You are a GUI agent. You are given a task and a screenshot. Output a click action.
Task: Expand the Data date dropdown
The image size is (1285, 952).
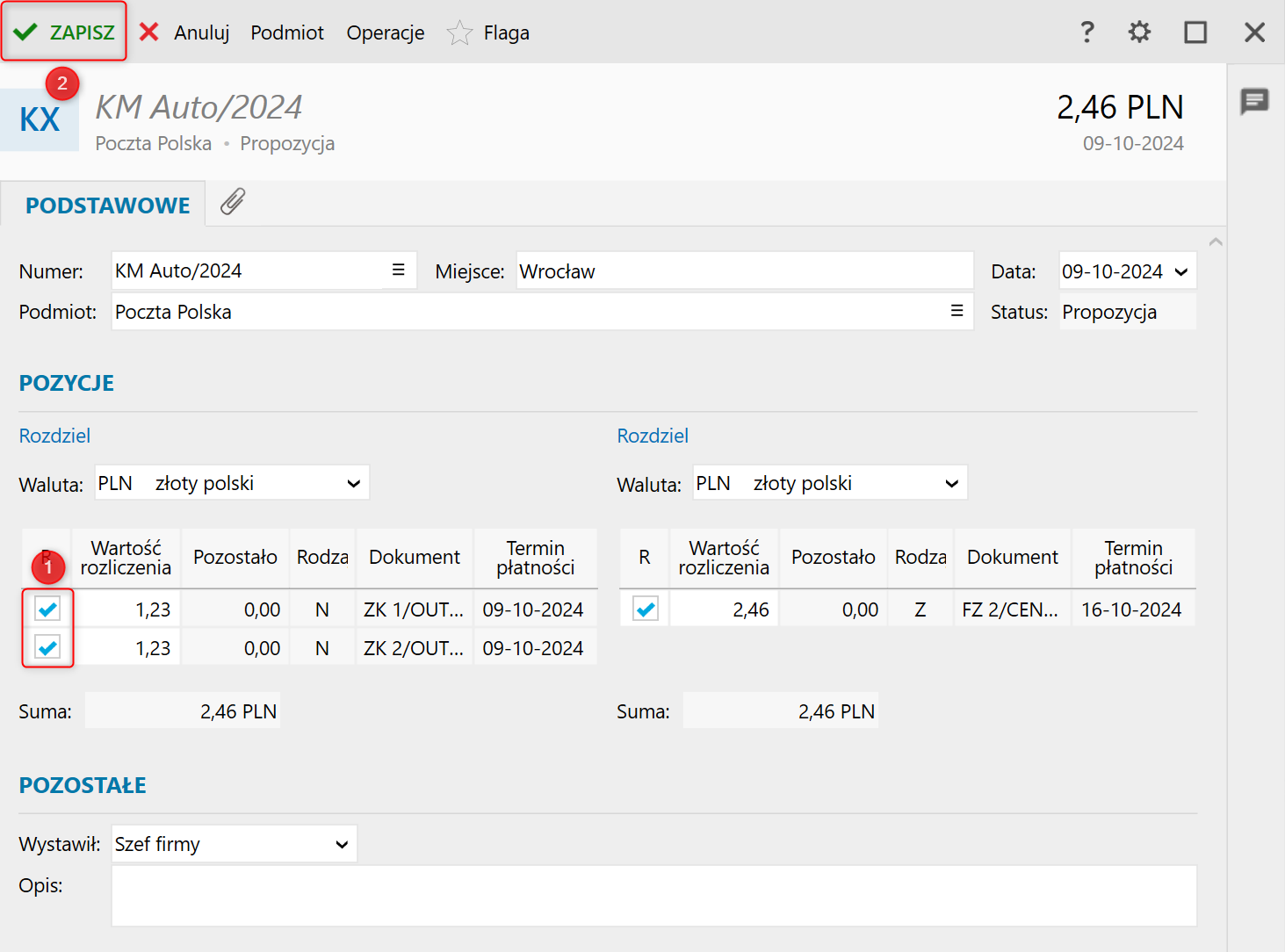pos(1181,271)
